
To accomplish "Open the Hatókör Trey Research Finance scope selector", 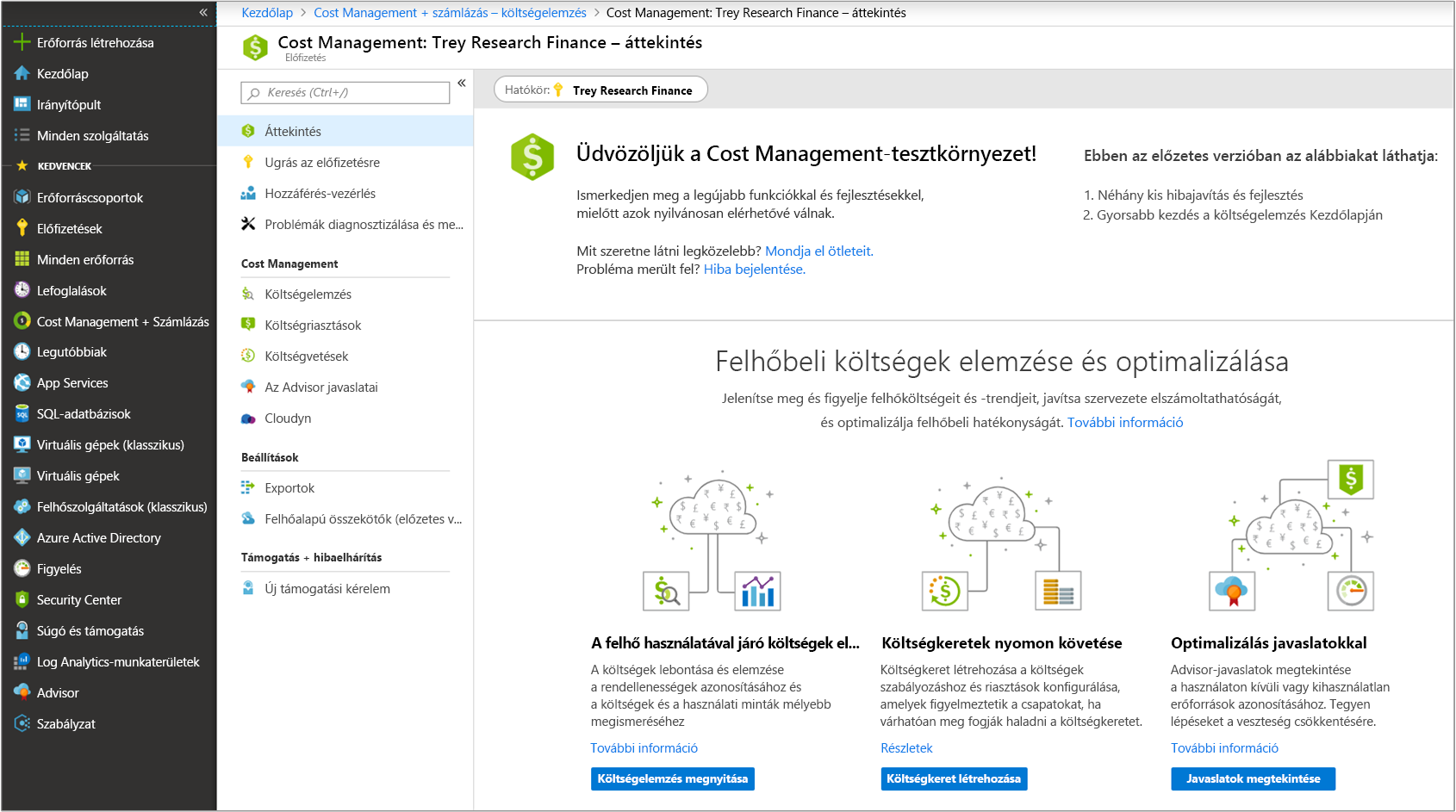I will [600, 90].
